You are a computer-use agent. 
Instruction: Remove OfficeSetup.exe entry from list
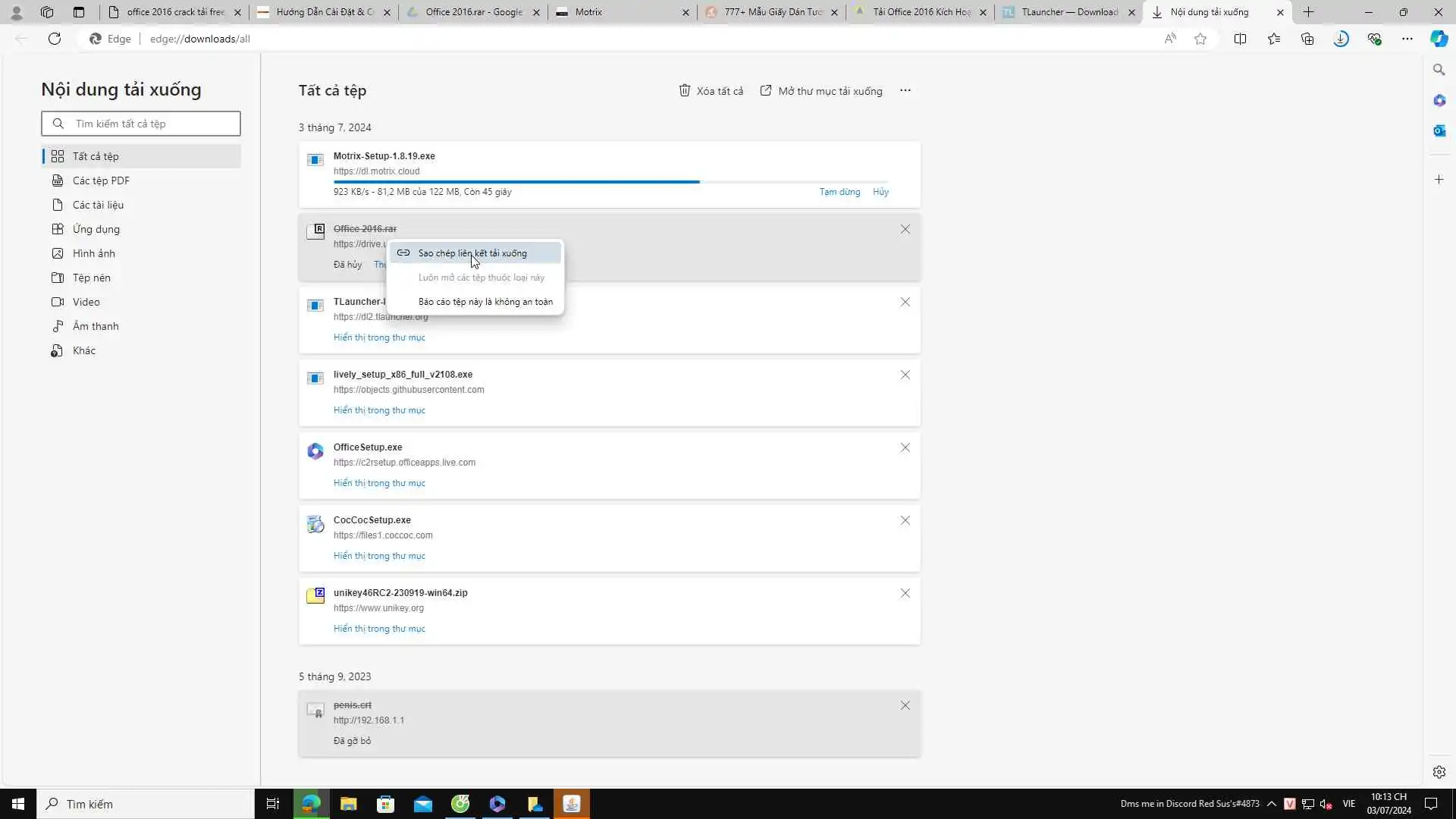pos(905,447)
